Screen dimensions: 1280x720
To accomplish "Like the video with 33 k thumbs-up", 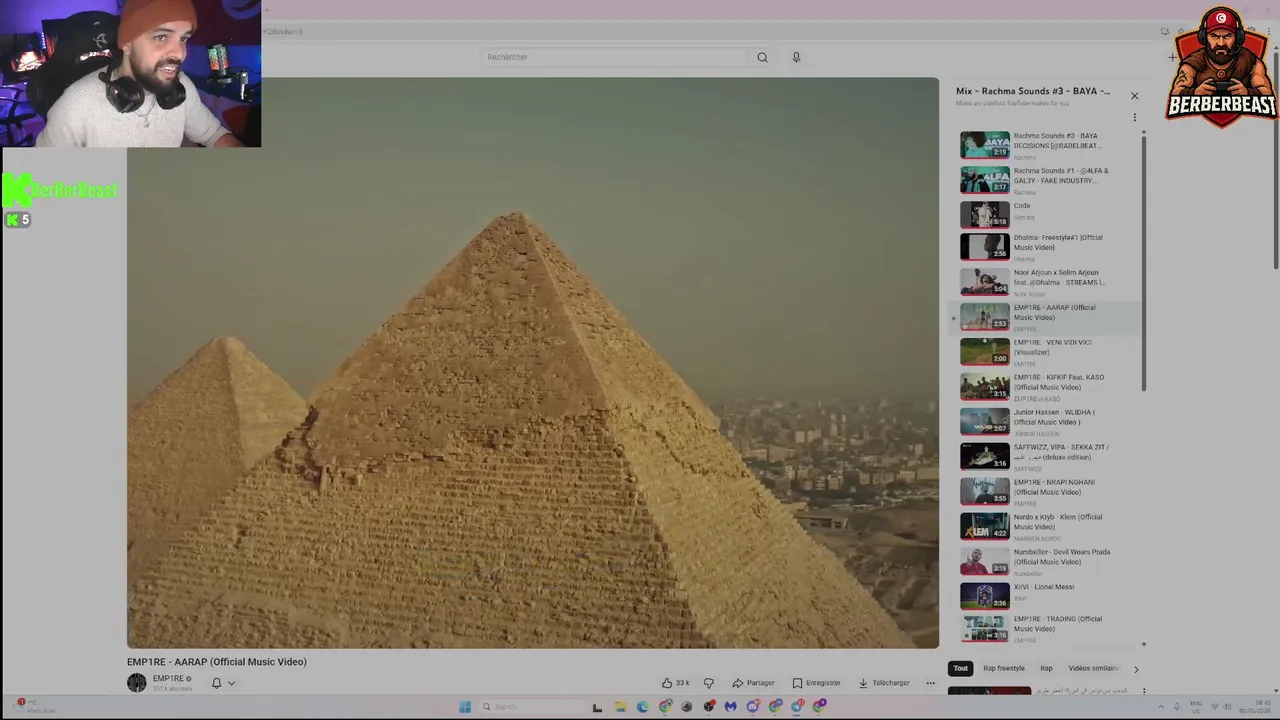I will click(676, 683).
